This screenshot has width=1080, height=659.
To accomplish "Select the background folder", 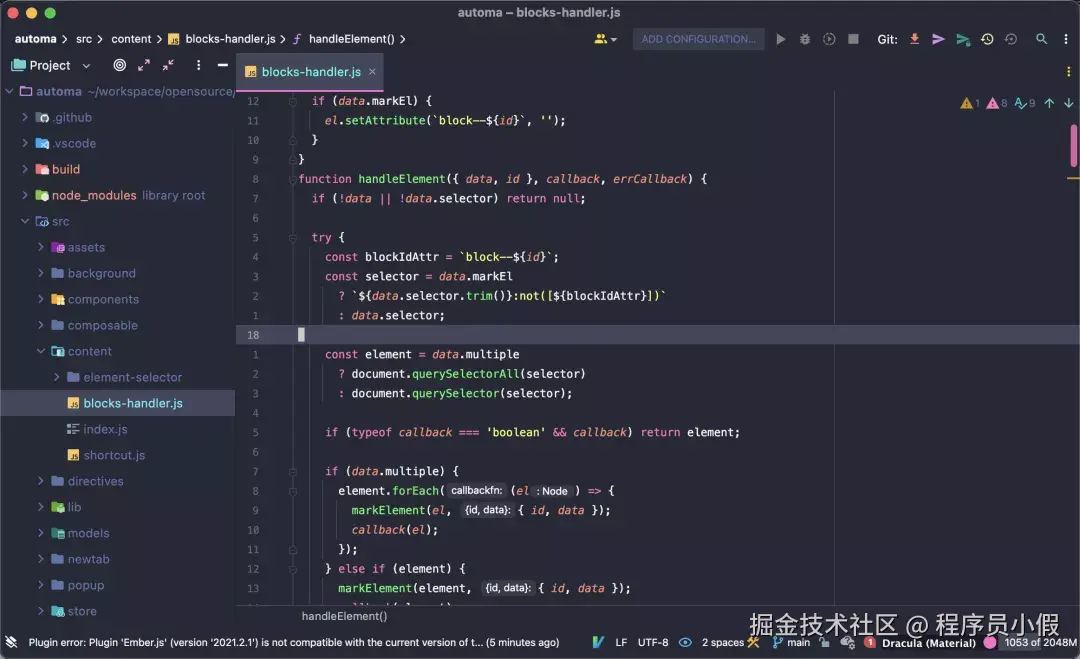I will coord(101,273).
